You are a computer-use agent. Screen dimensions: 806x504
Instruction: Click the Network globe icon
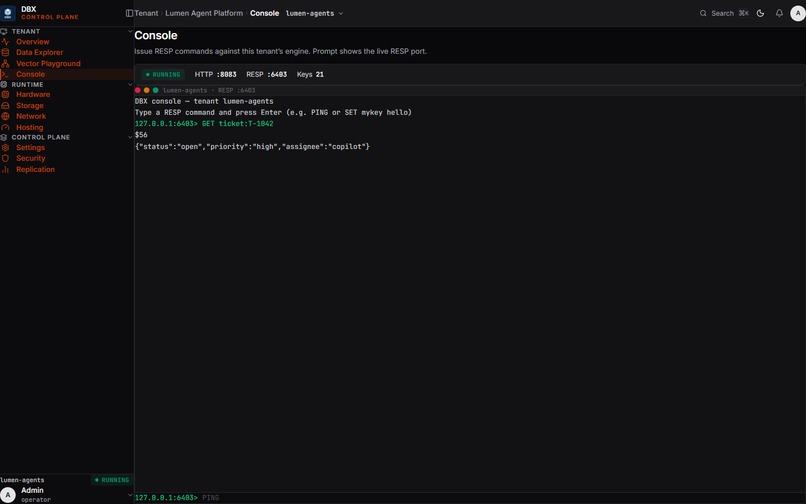(5, 116)
